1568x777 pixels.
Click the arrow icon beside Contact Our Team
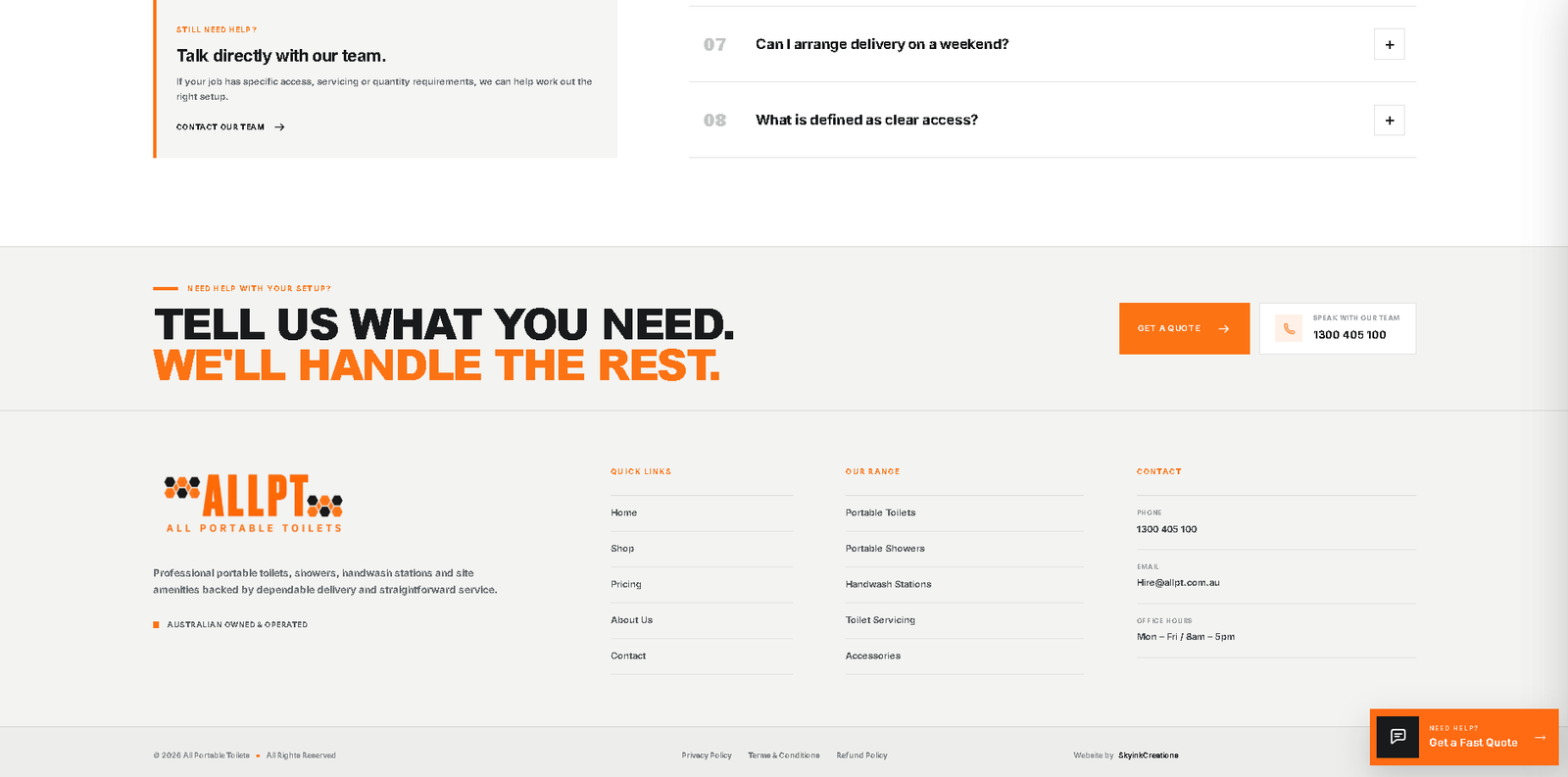click(279, 127)
